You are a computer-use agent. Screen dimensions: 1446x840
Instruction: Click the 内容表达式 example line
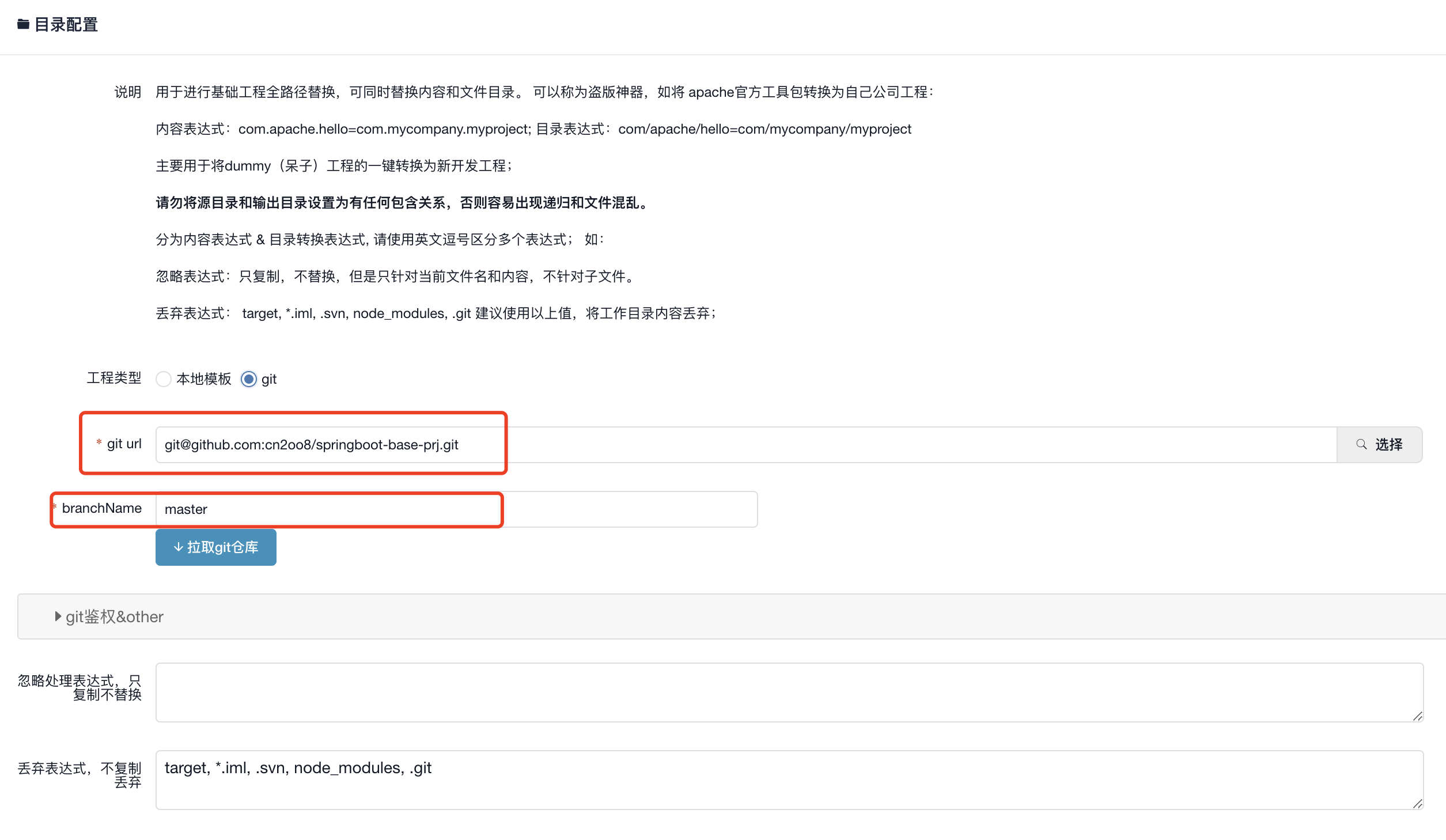pos(533,129)
